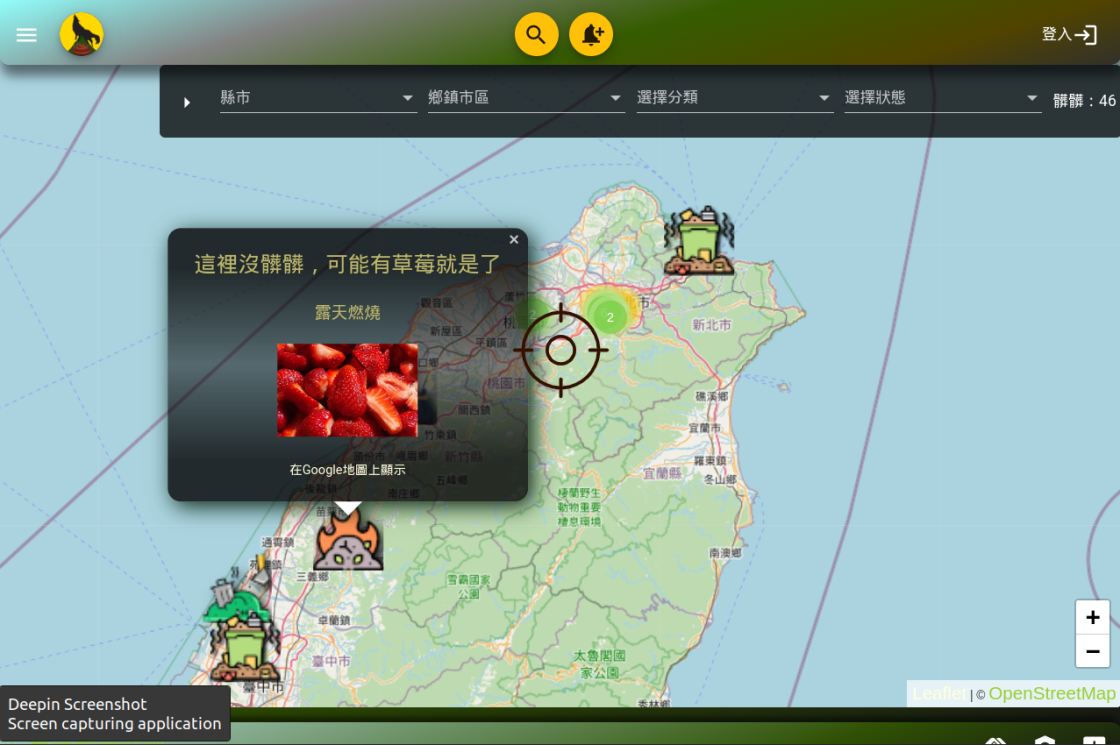Click the 太魯閣國家公園 map label
Image resolution: width=1120 pixels, height=745 pixels.
pyautogui.click(x=599, y=664)
